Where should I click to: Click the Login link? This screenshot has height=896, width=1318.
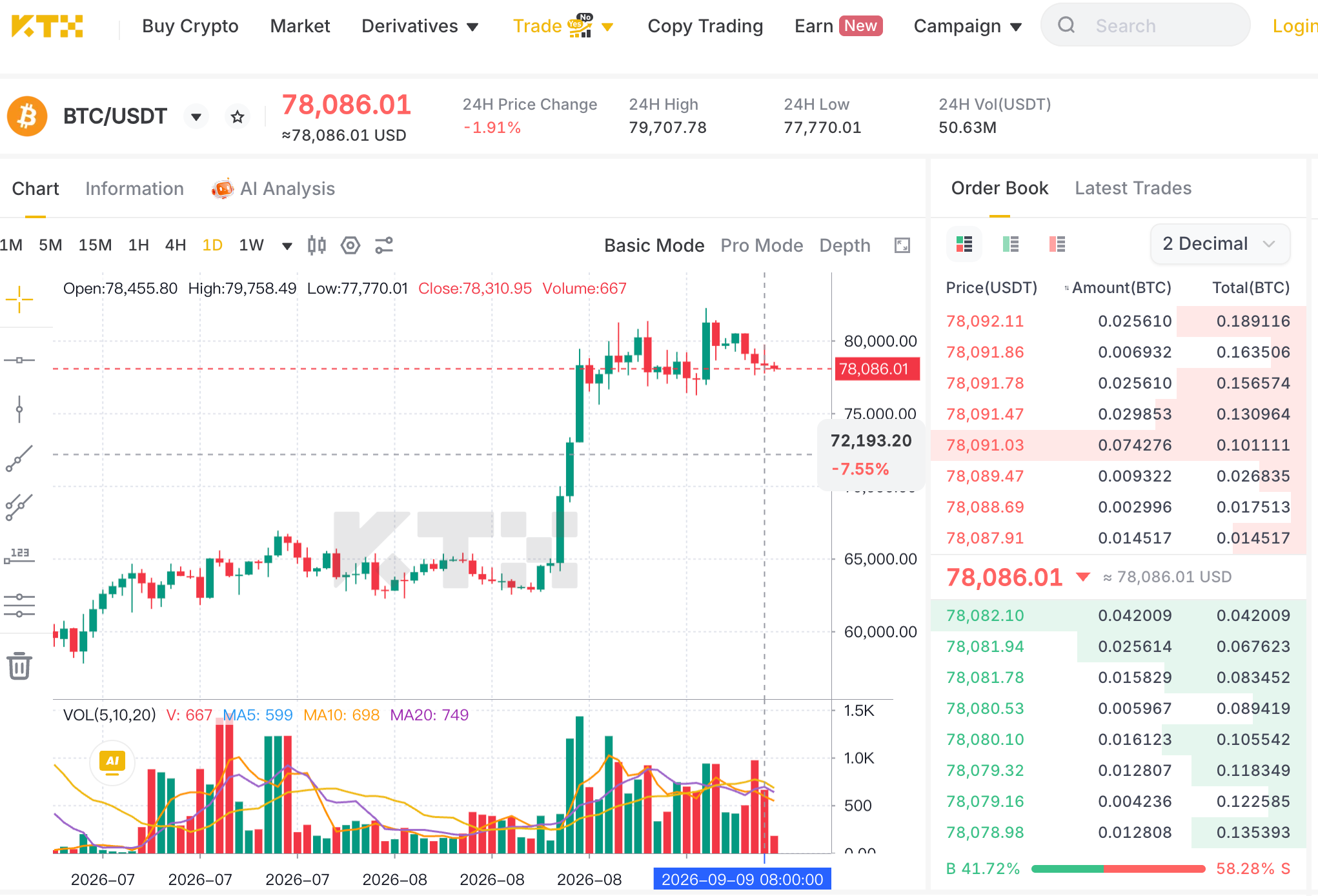click(x=1295, y=26)
